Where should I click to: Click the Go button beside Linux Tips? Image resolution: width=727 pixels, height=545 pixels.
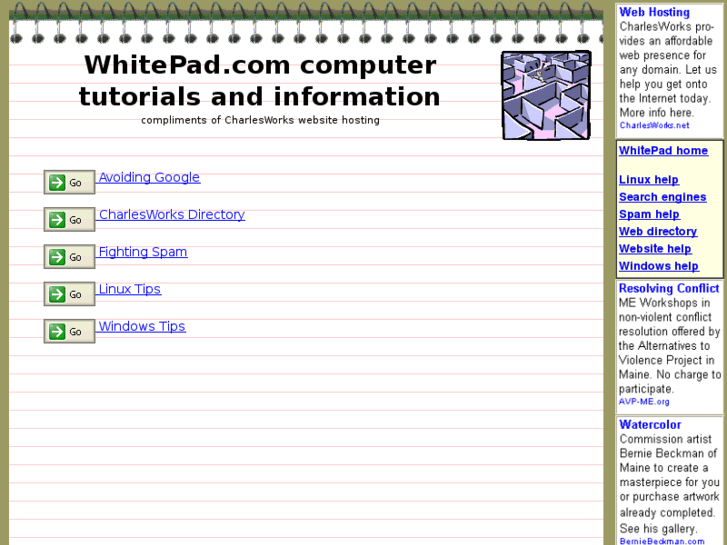coord(70,294)
